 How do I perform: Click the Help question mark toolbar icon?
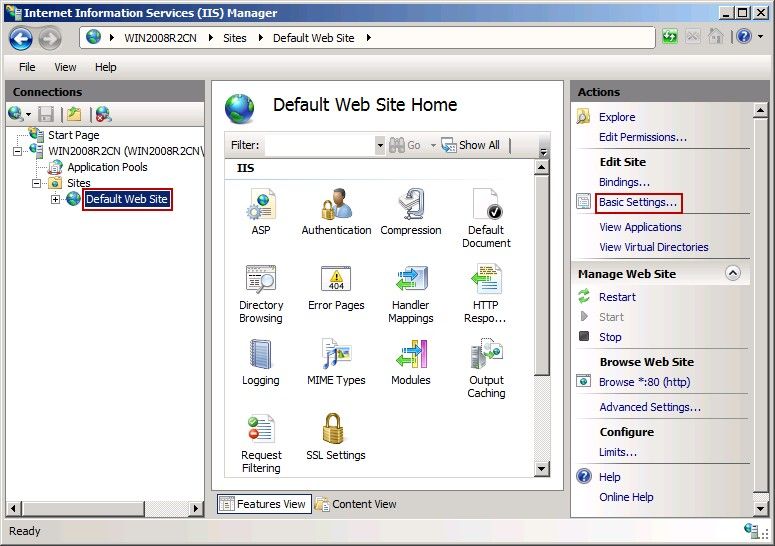(743, 37)
